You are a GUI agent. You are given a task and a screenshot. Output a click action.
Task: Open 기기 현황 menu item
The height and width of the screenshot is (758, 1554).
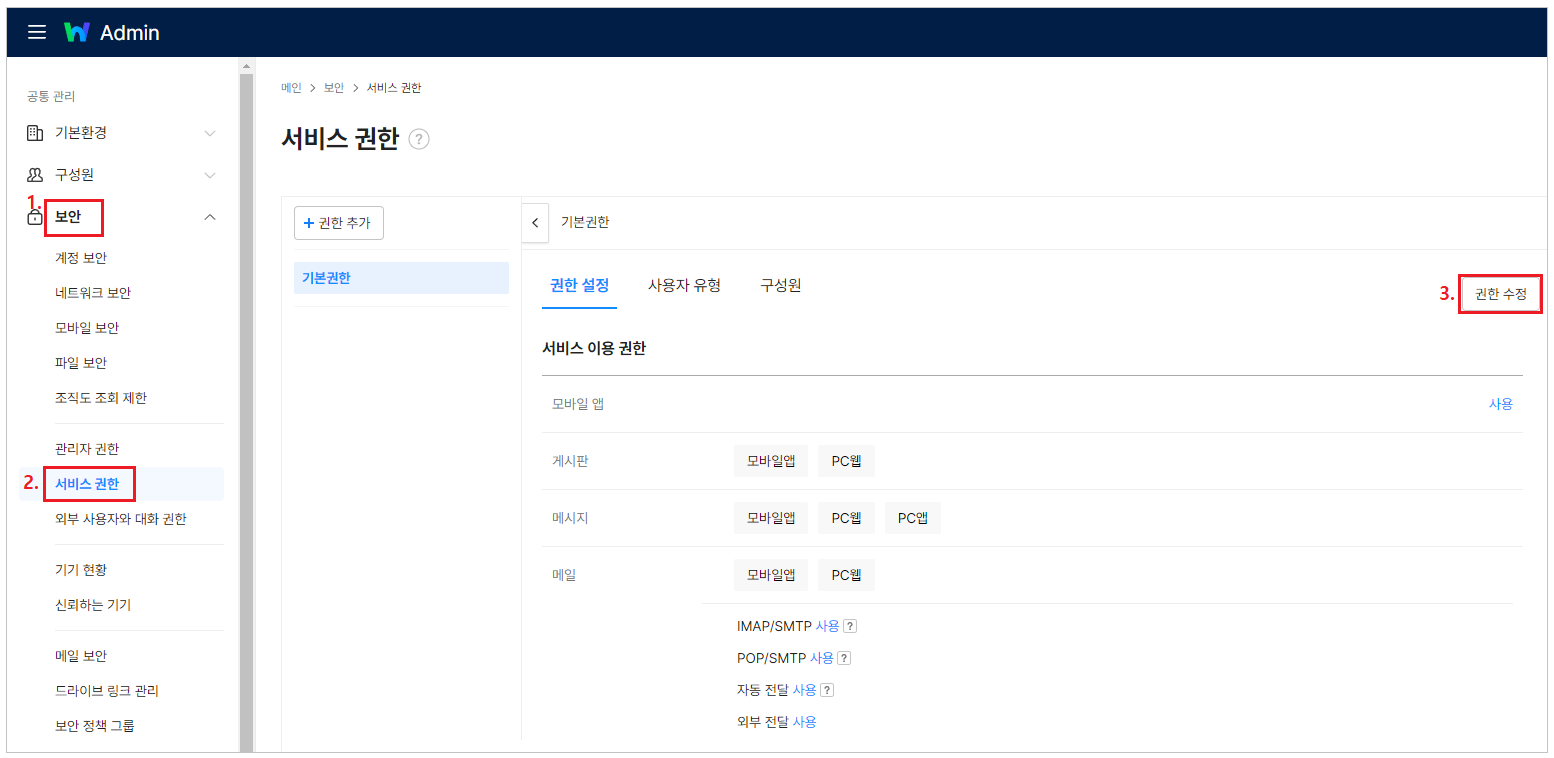81,570
